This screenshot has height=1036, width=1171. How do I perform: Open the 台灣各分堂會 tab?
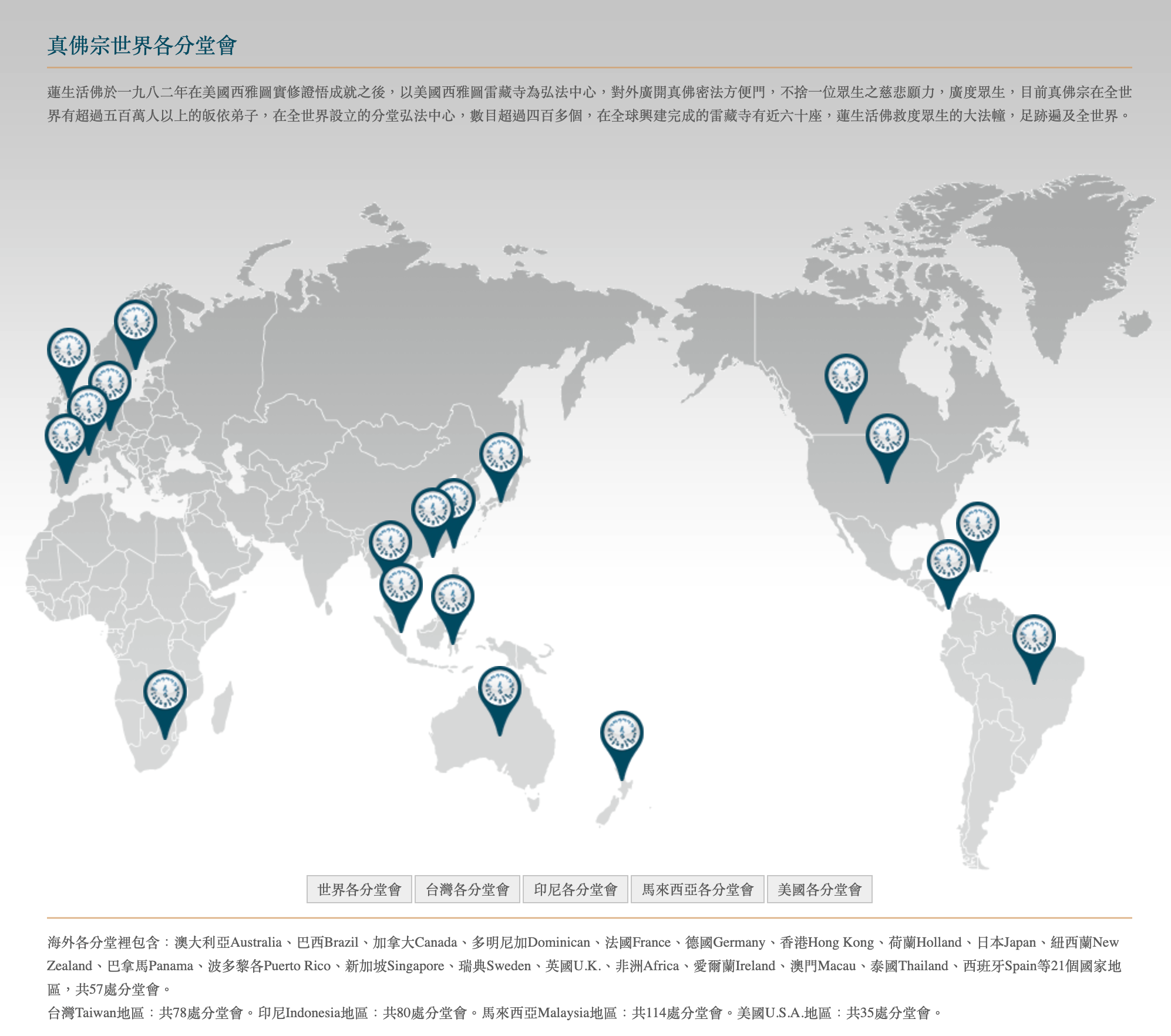coord(467,889)
